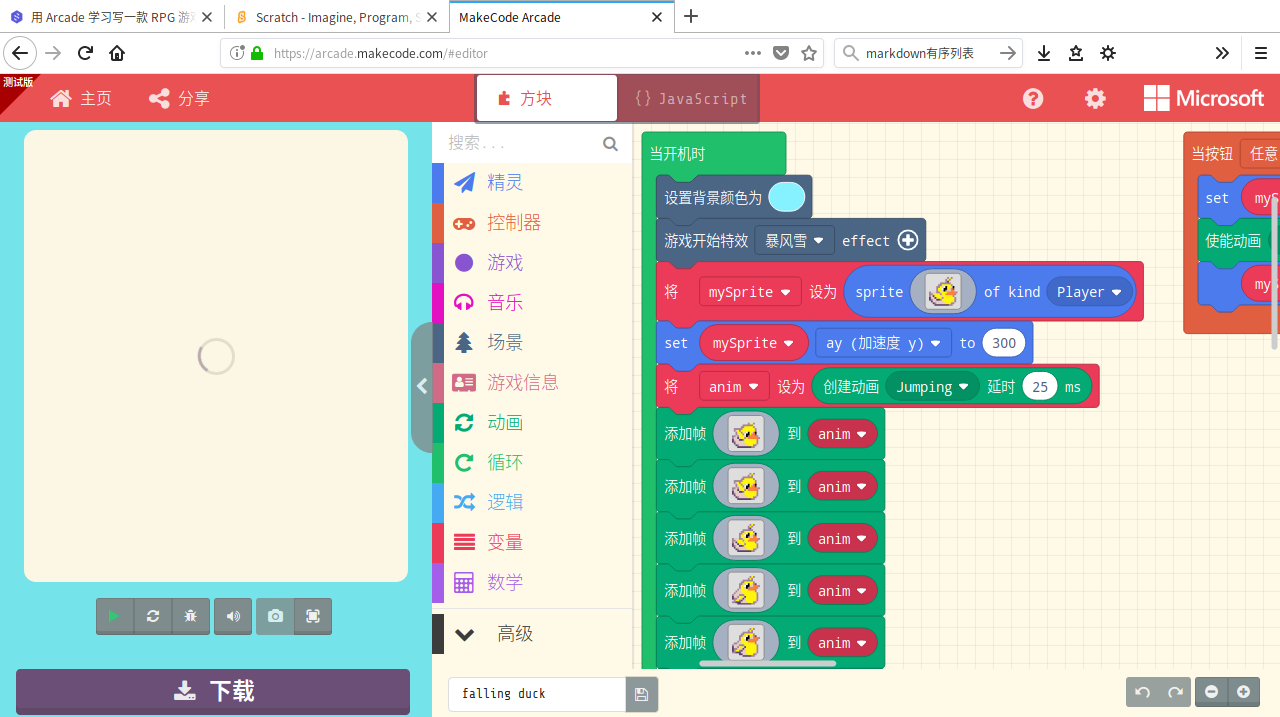The width and height of the screenshot is (1280, 717).
Task: Restart the simulator
Action: tap(153, 616)
